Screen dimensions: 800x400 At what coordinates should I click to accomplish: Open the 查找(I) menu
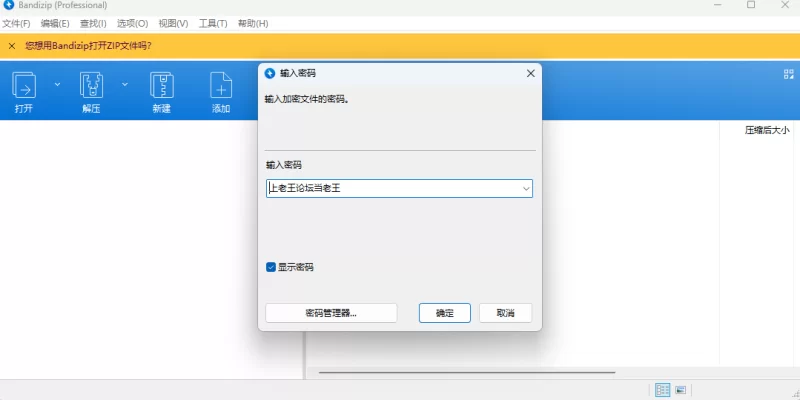coord(93,23)
